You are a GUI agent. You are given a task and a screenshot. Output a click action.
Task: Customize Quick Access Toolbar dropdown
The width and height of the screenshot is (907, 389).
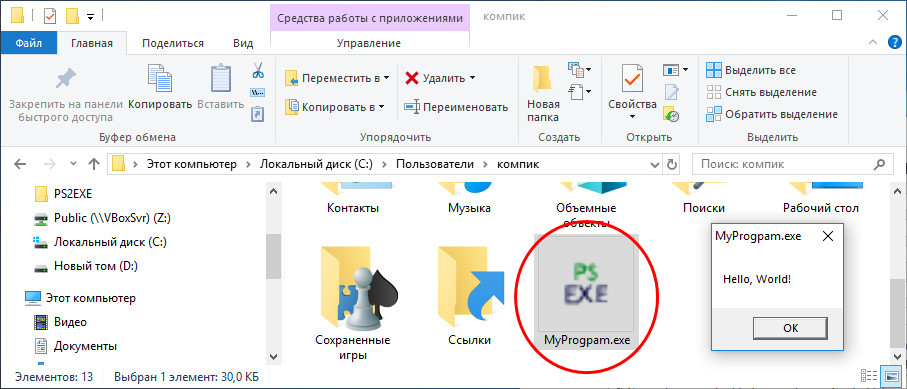[x=90, y=17]
